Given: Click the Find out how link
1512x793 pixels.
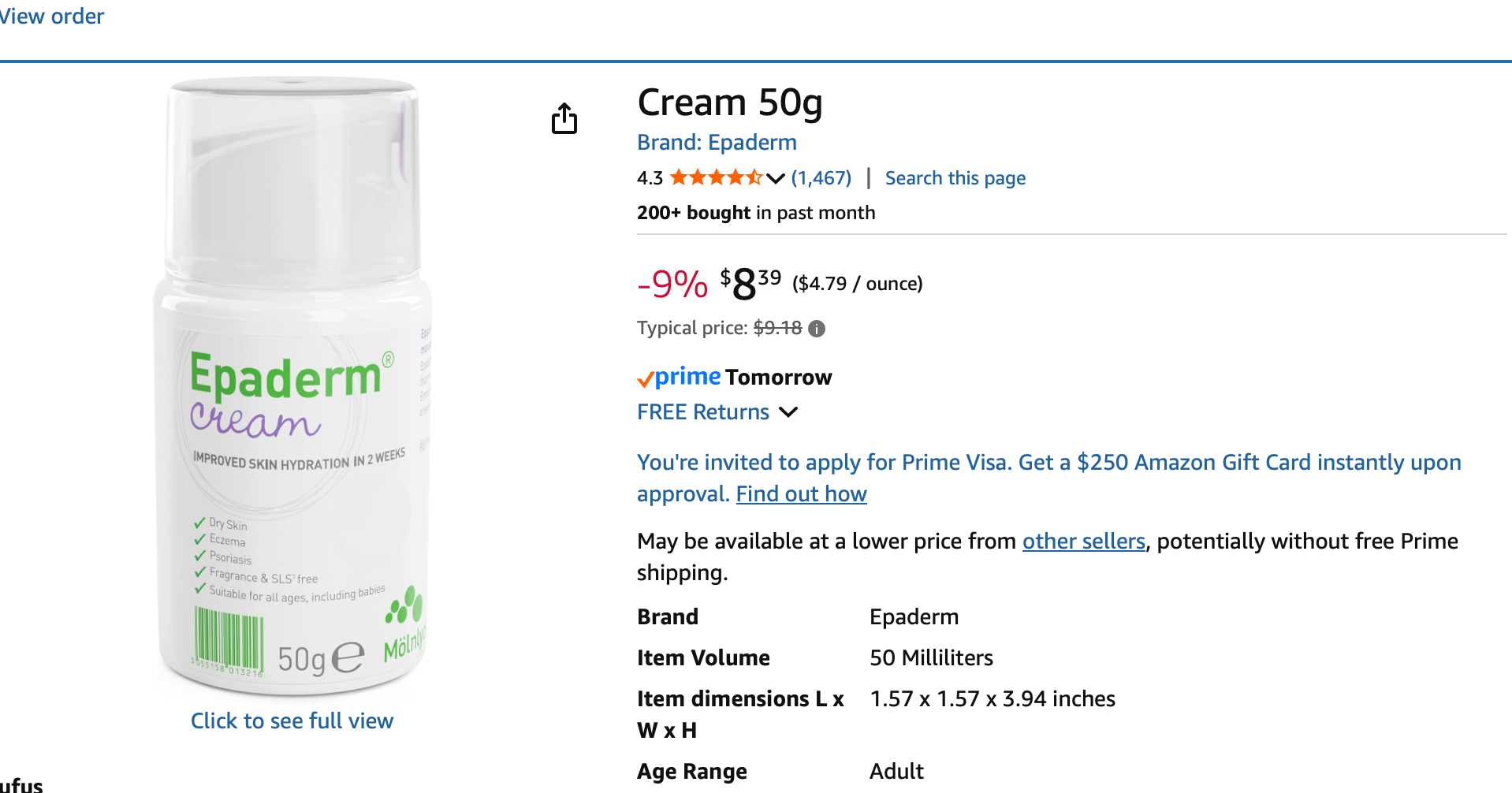Looking at the screenshot, I should tap(801, 494).
